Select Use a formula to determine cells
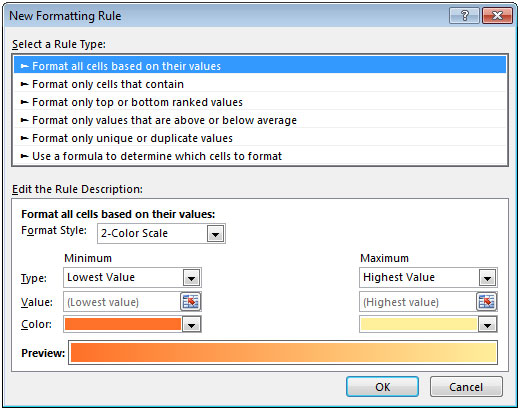Image resolution: width=520 pixels, height=410 pixels. [260, 156]
